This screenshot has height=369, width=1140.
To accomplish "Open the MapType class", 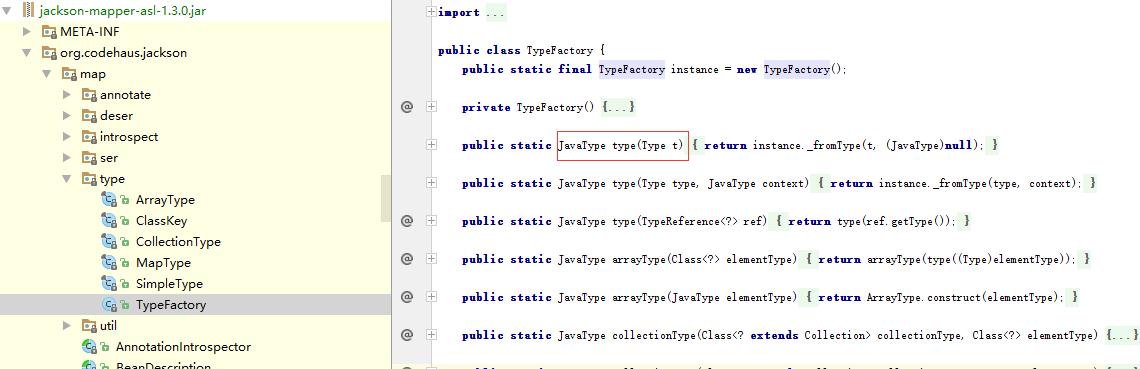I will click(164, 263).
